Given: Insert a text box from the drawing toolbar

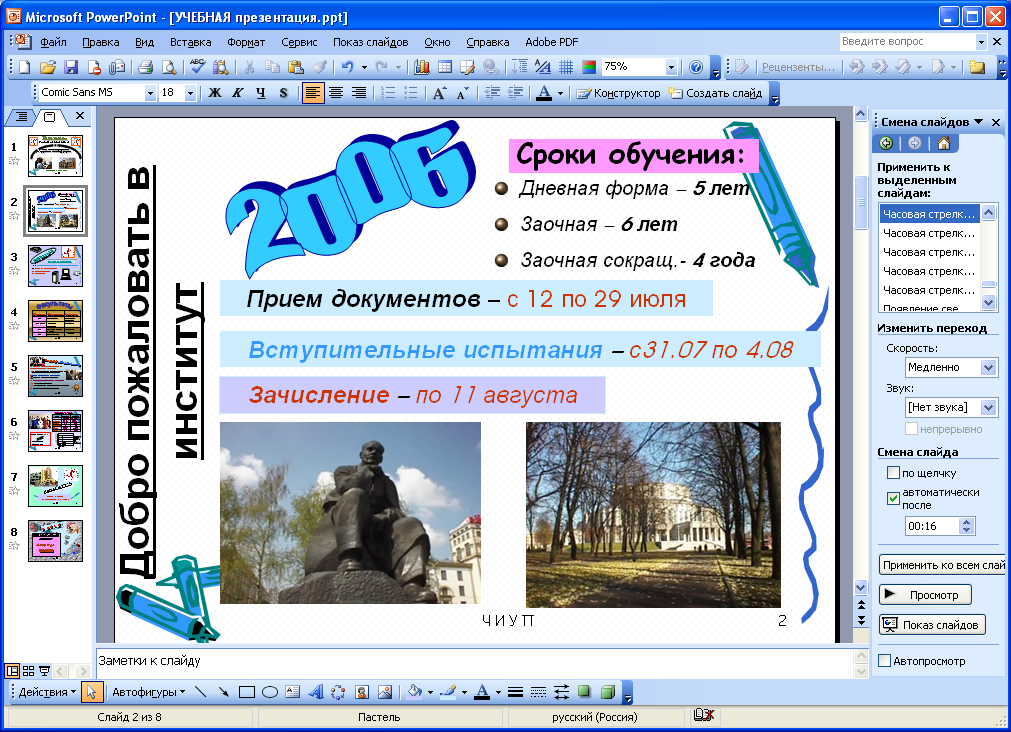Looking at the screenshot, I should click(292, 692).
